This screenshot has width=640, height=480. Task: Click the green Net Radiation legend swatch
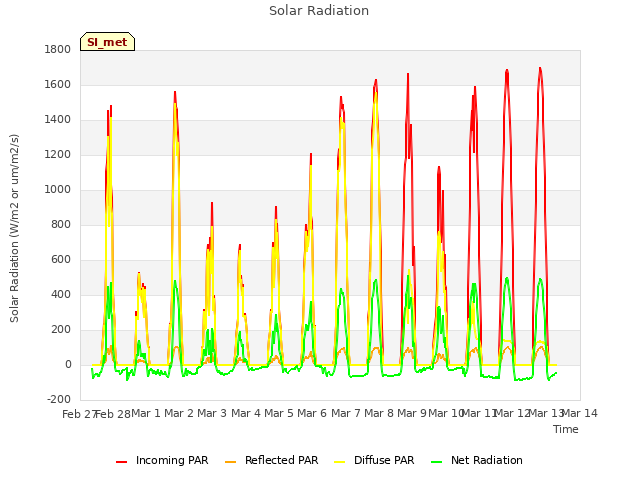(436, 462)
